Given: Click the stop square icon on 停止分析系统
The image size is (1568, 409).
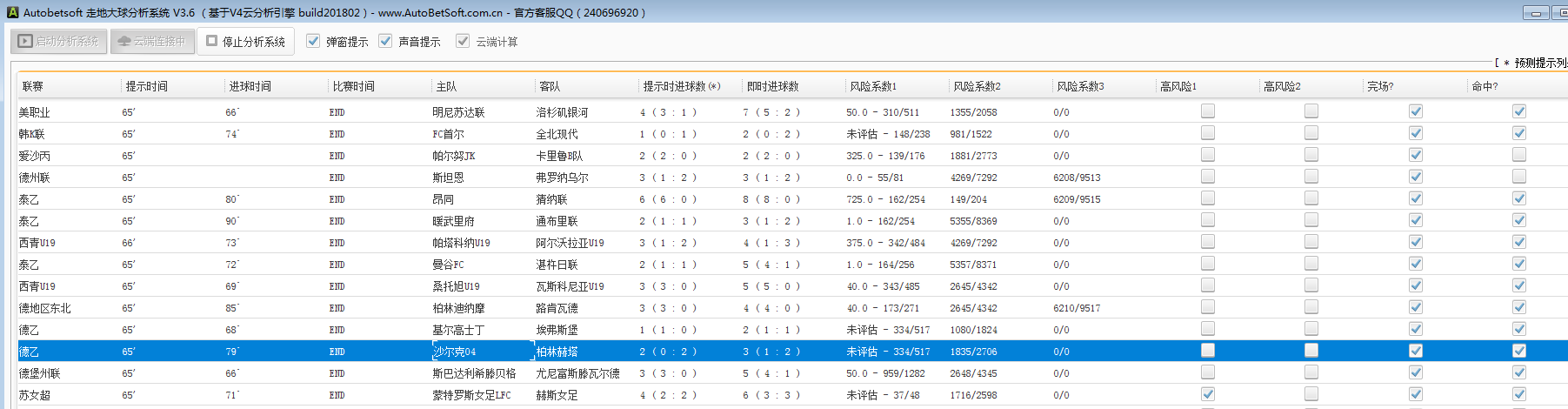Looking at the screenshot, I should point(211,41).
